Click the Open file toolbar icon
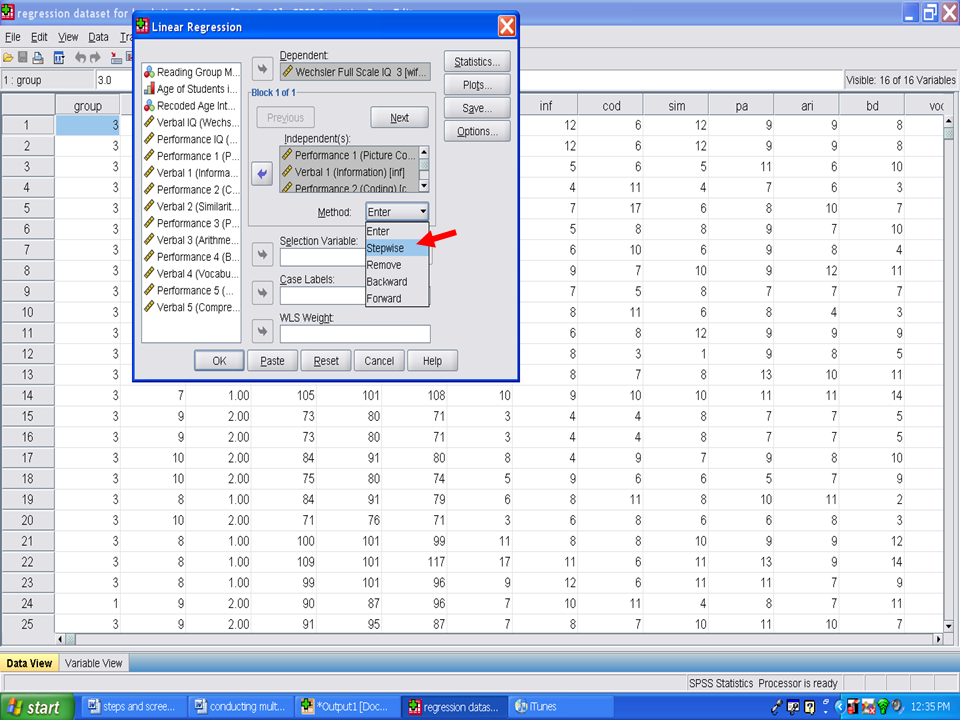 (x=8, y=58)
